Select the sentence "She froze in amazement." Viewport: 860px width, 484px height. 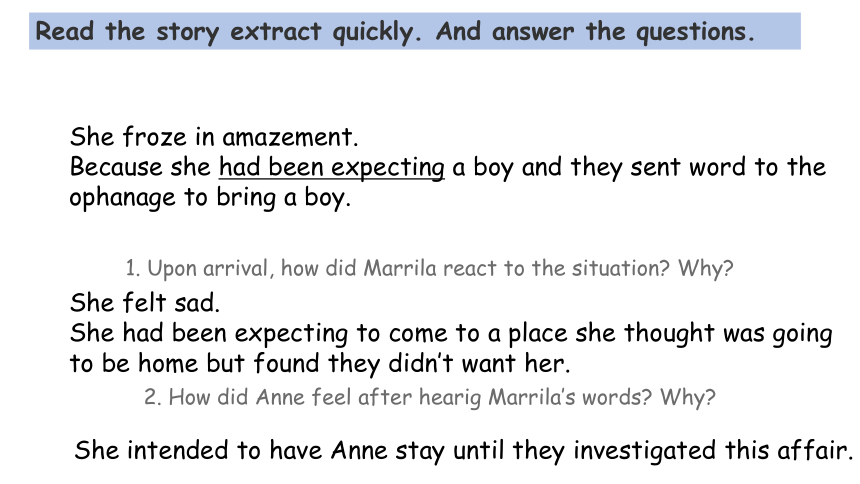(214, 137)
